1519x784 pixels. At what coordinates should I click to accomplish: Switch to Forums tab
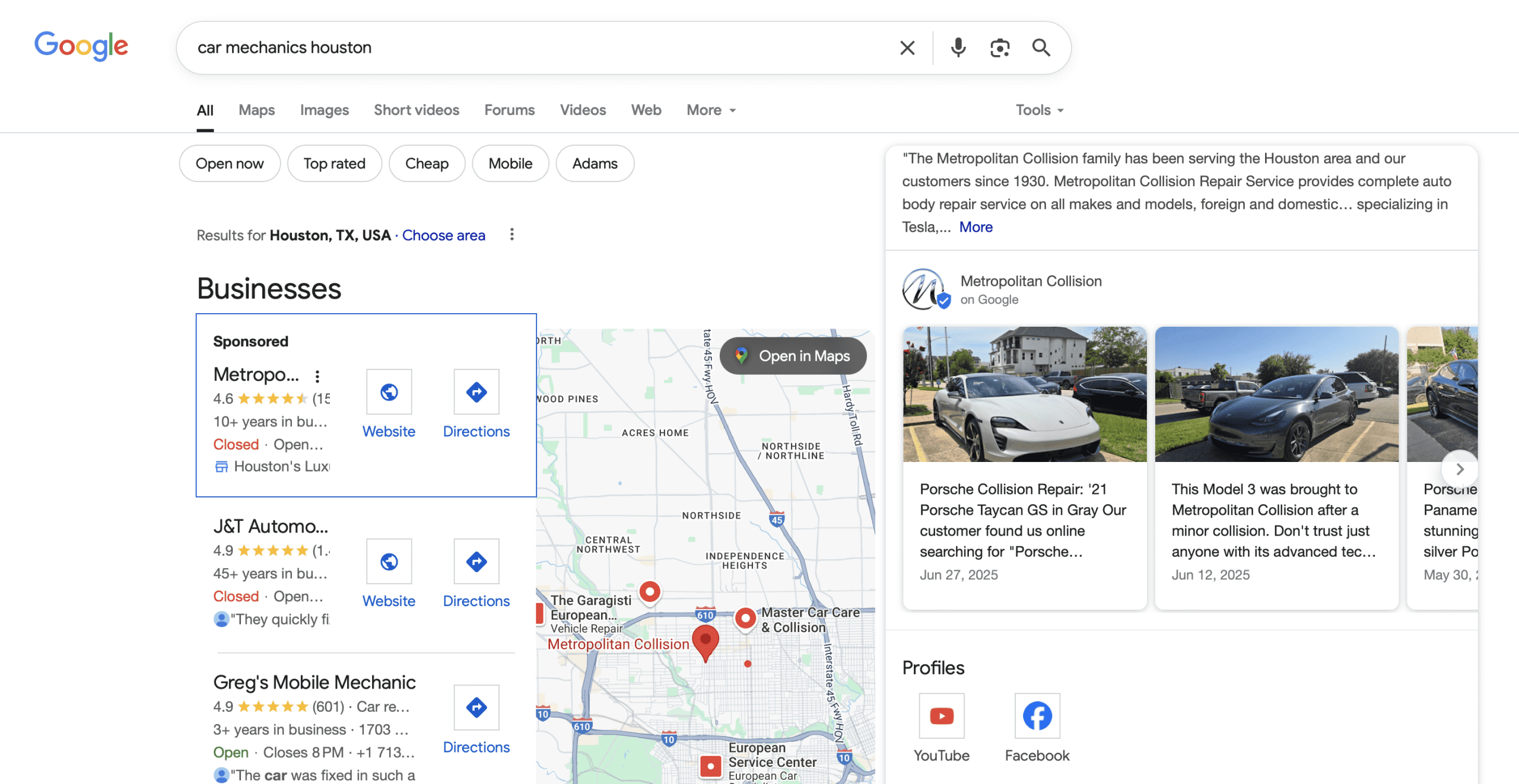[509, 110]
